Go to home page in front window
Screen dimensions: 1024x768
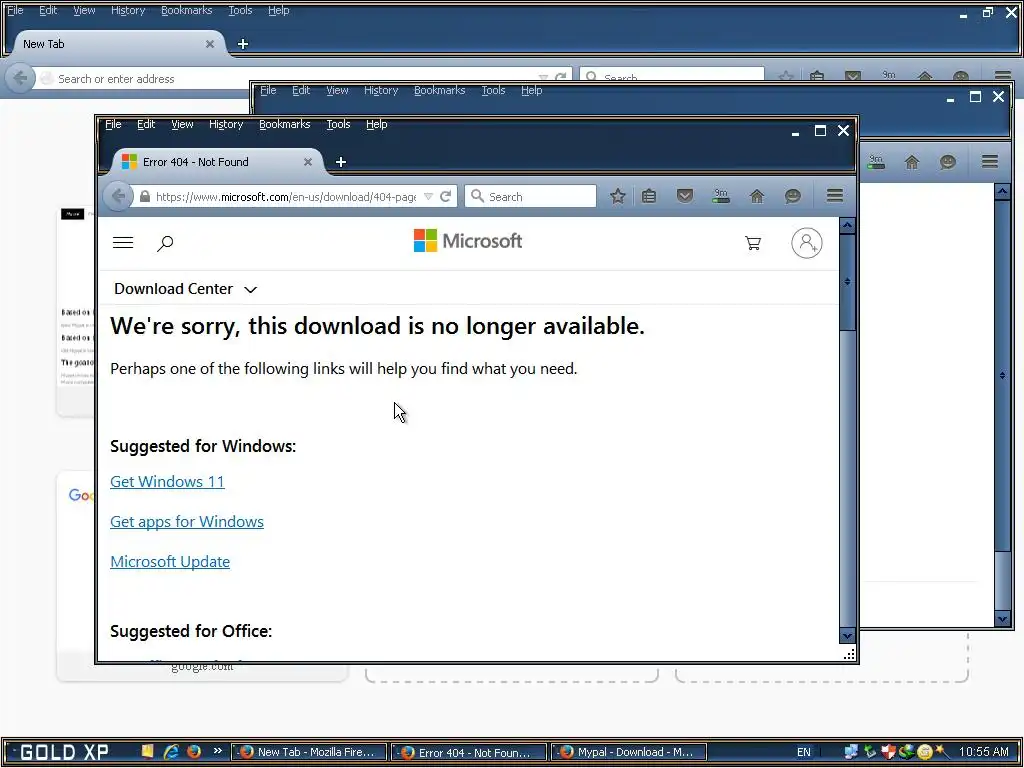757,196
